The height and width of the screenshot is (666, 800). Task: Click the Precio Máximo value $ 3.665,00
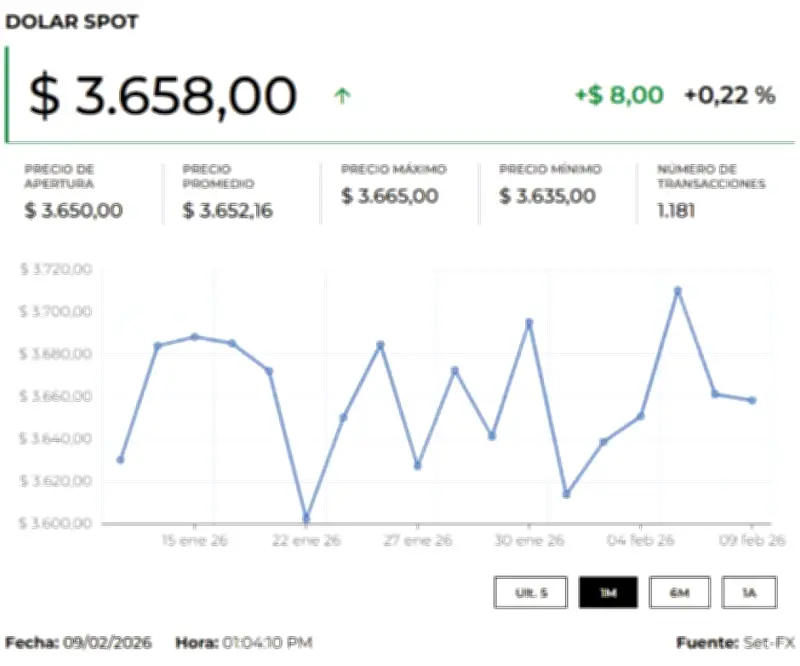[x=389, y=196]
